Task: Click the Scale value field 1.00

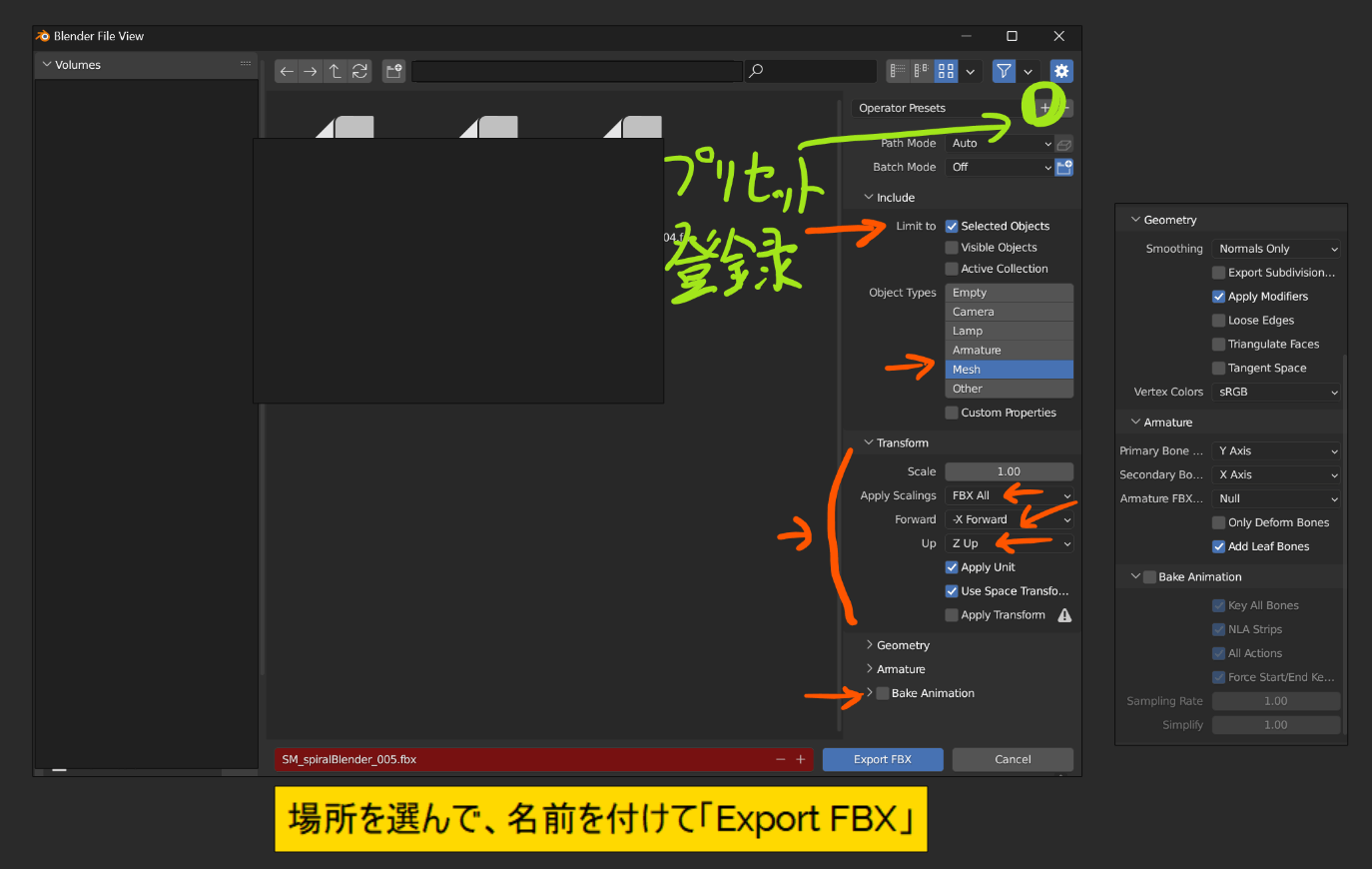Action: (1010, 471)
